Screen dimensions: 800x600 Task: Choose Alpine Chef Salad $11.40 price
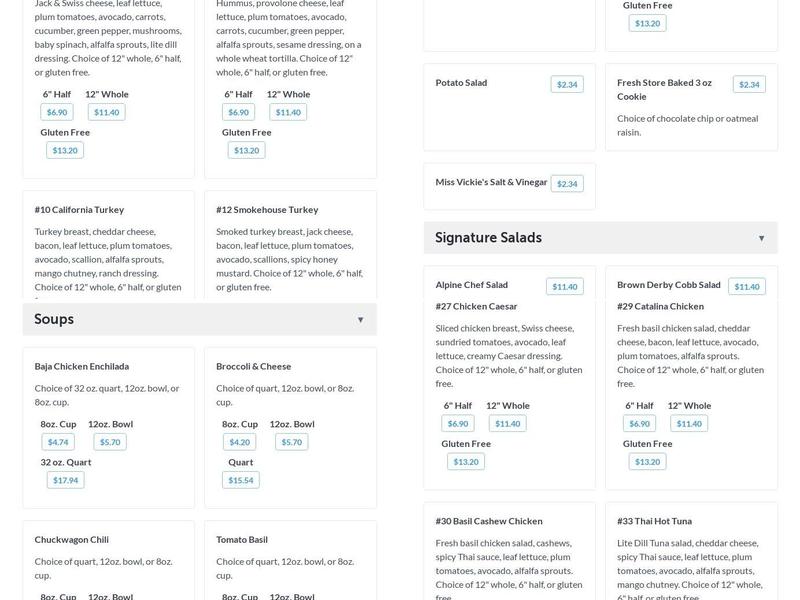point(565,287)
